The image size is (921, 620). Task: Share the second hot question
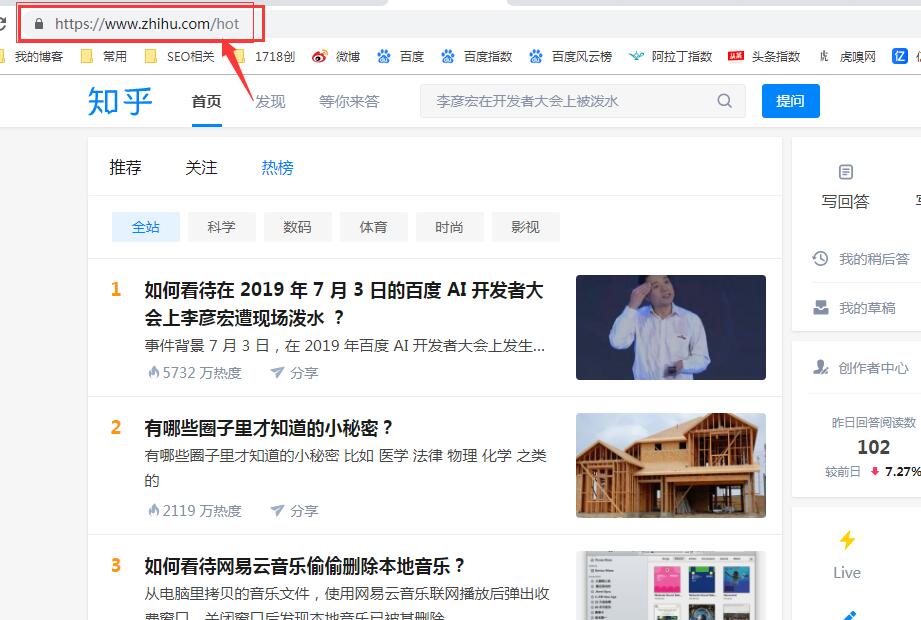[x=294, y=510]
